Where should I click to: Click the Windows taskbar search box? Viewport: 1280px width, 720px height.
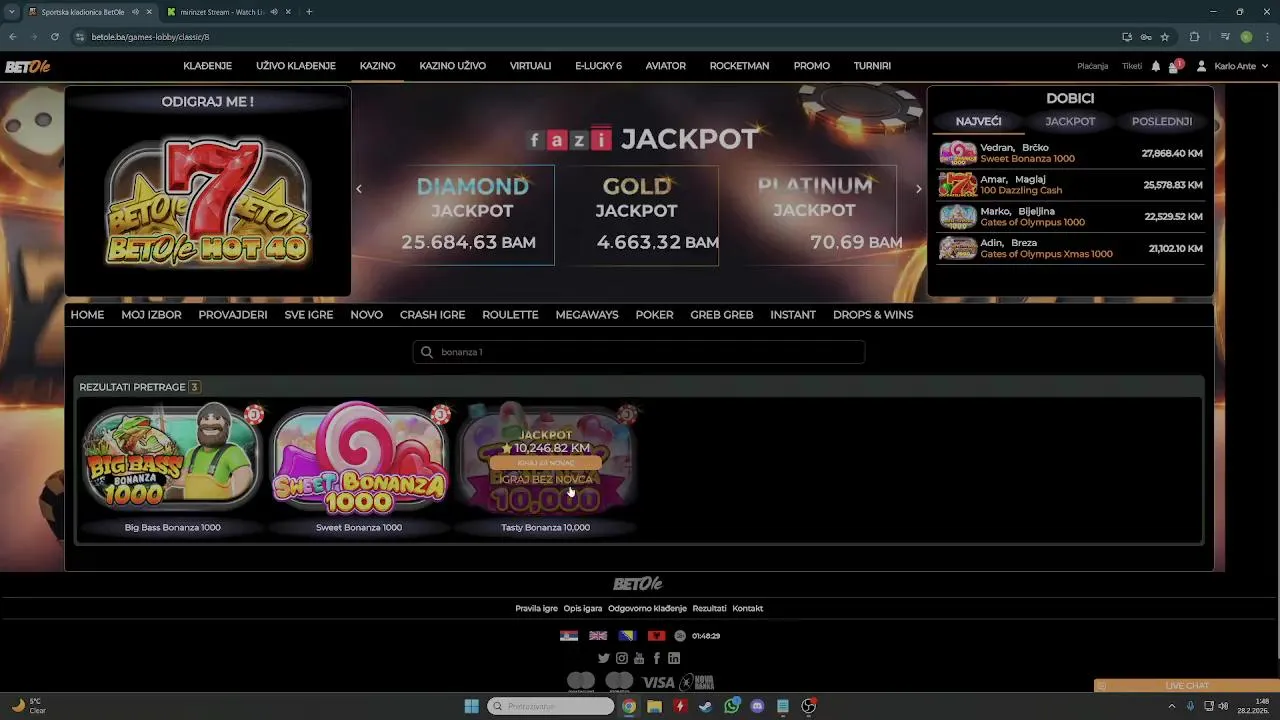550,706
